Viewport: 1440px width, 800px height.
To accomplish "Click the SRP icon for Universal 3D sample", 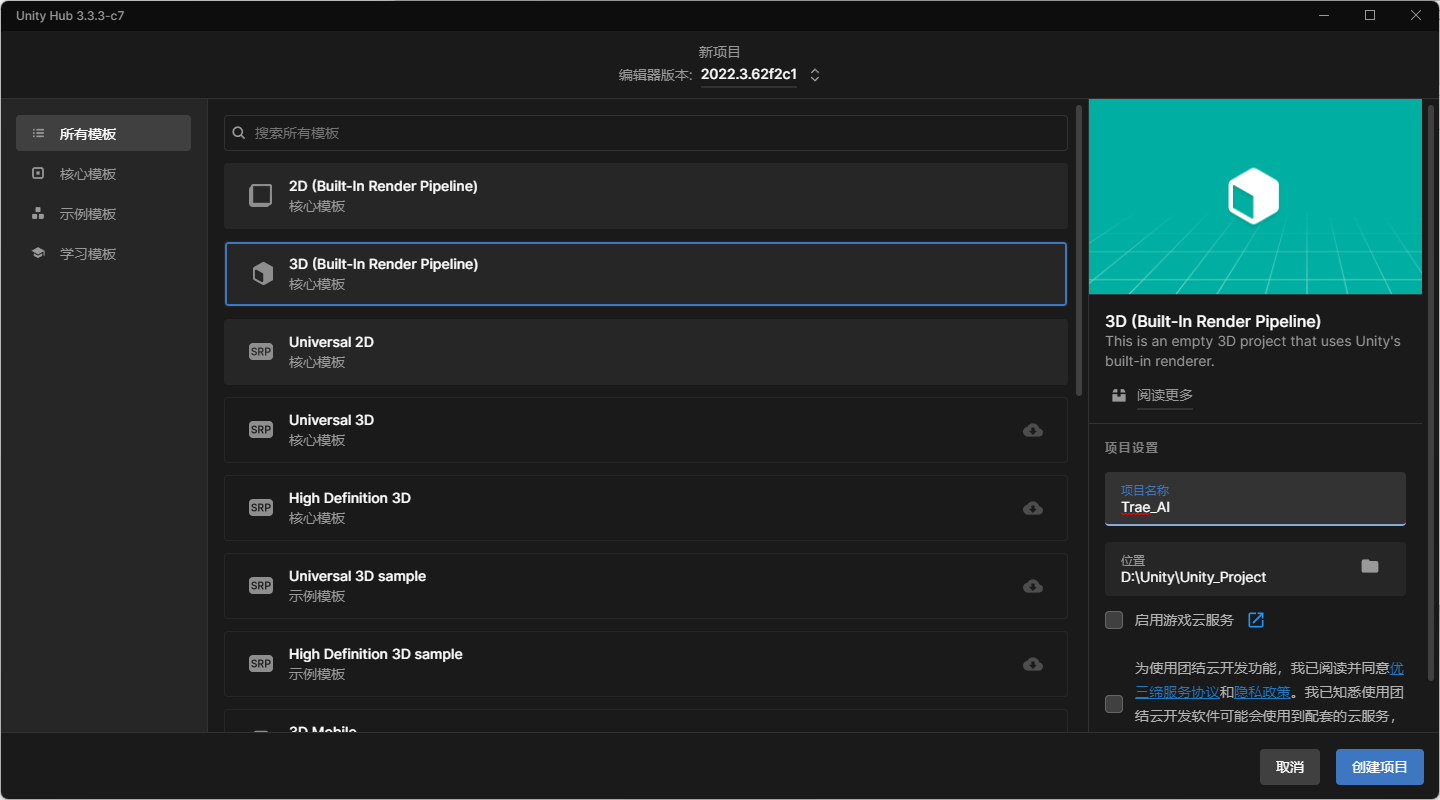I will [x=261, y=586].
